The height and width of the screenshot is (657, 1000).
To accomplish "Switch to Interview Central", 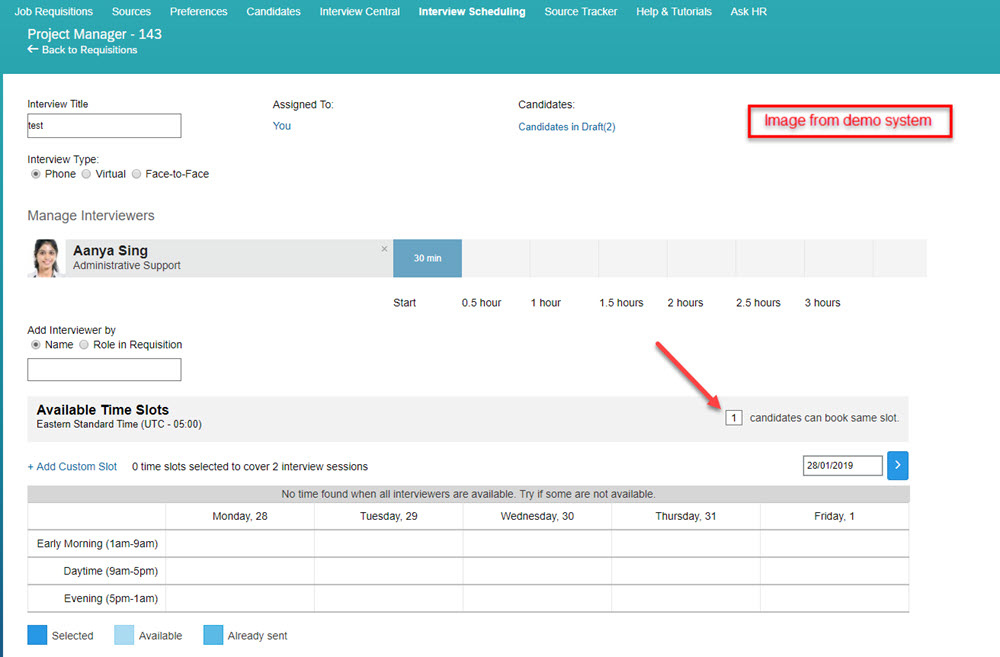I will [360, 11].
